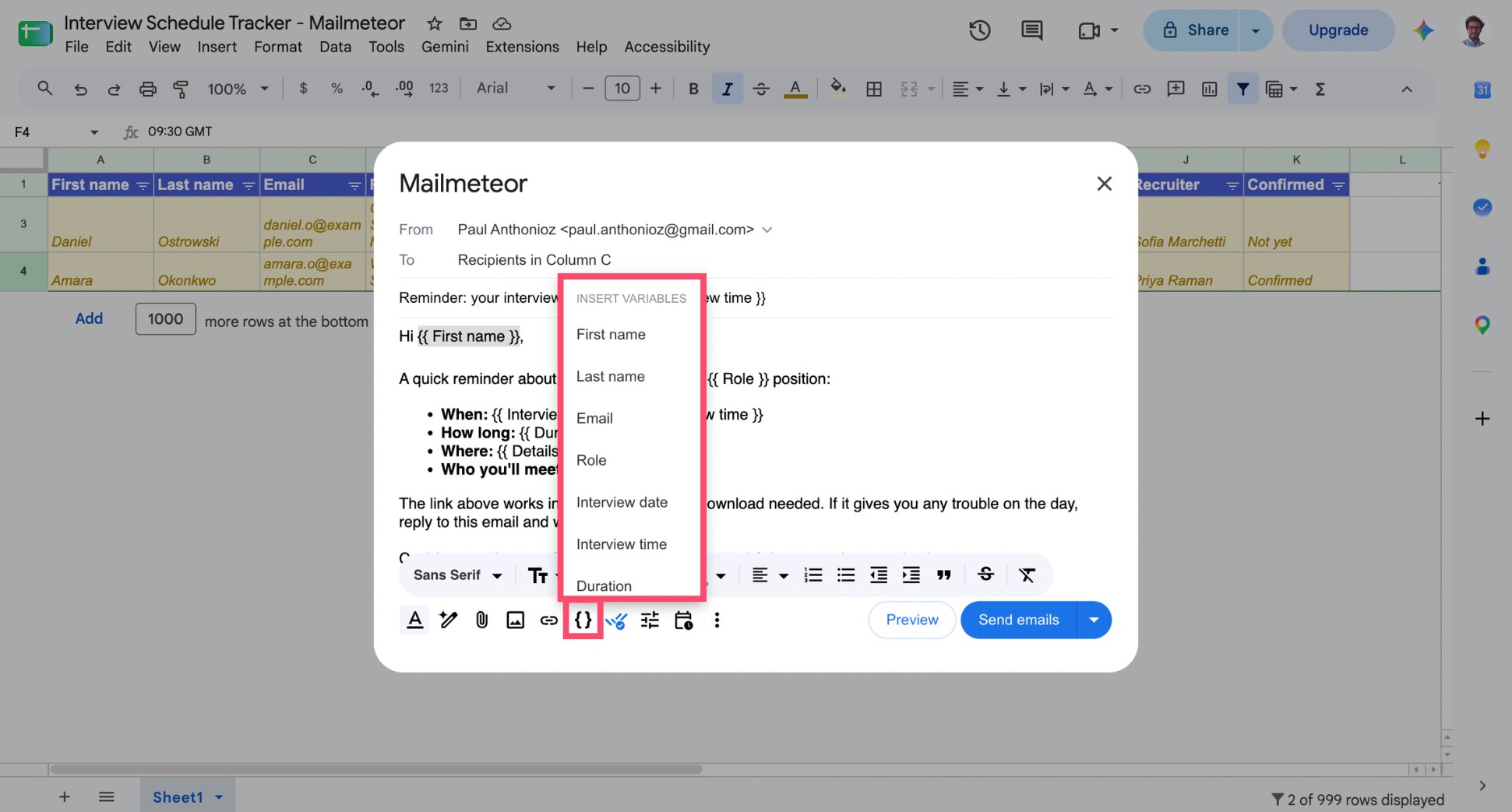This screenshot has height=812, width=1512.
Task: Open more options three-dot menu
Action: click(717, 620)
